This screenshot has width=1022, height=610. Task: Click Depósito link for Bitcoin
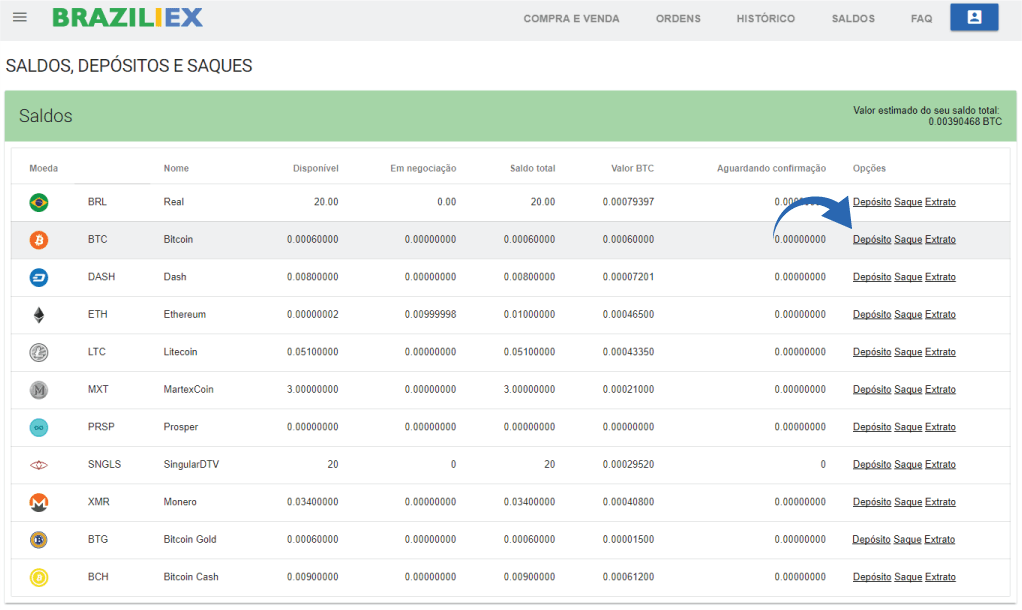pyautogui.click(x=871, y=240)
